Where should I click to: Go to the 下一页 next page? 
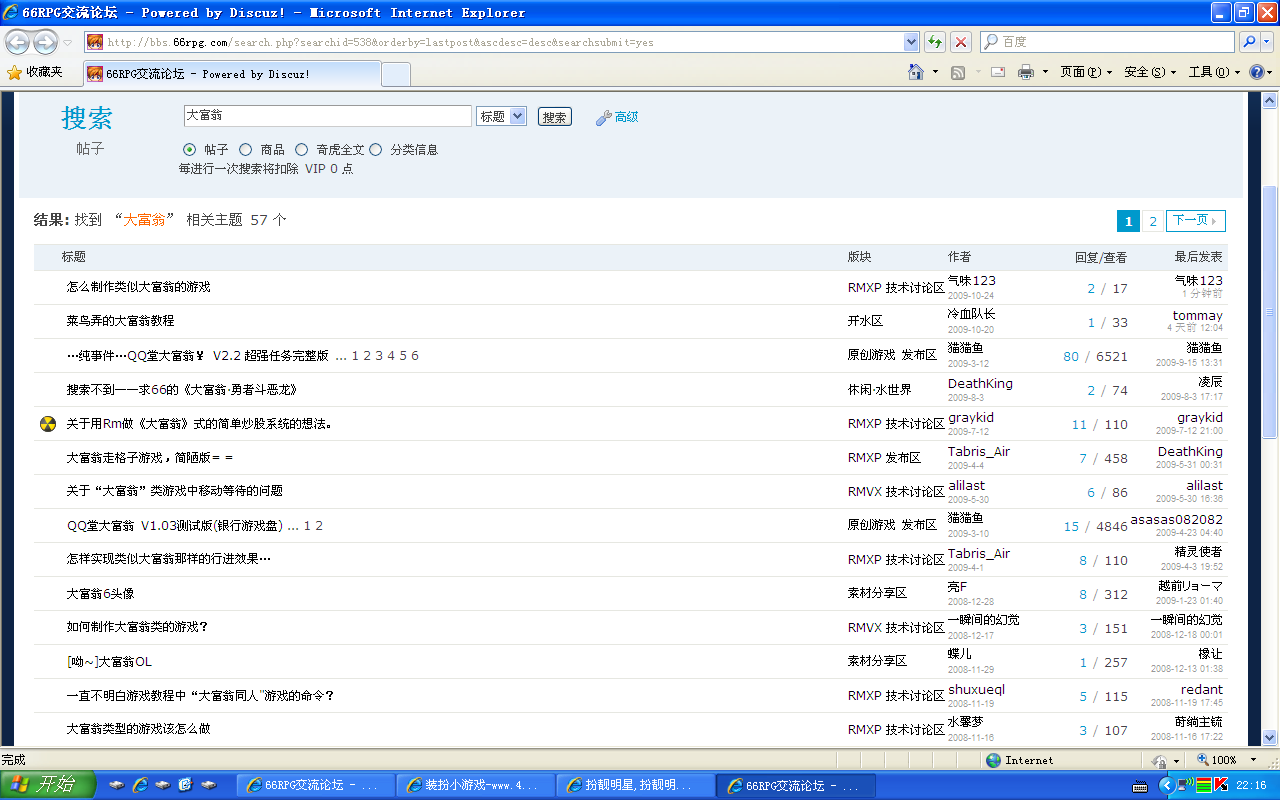click(1195, 221)
